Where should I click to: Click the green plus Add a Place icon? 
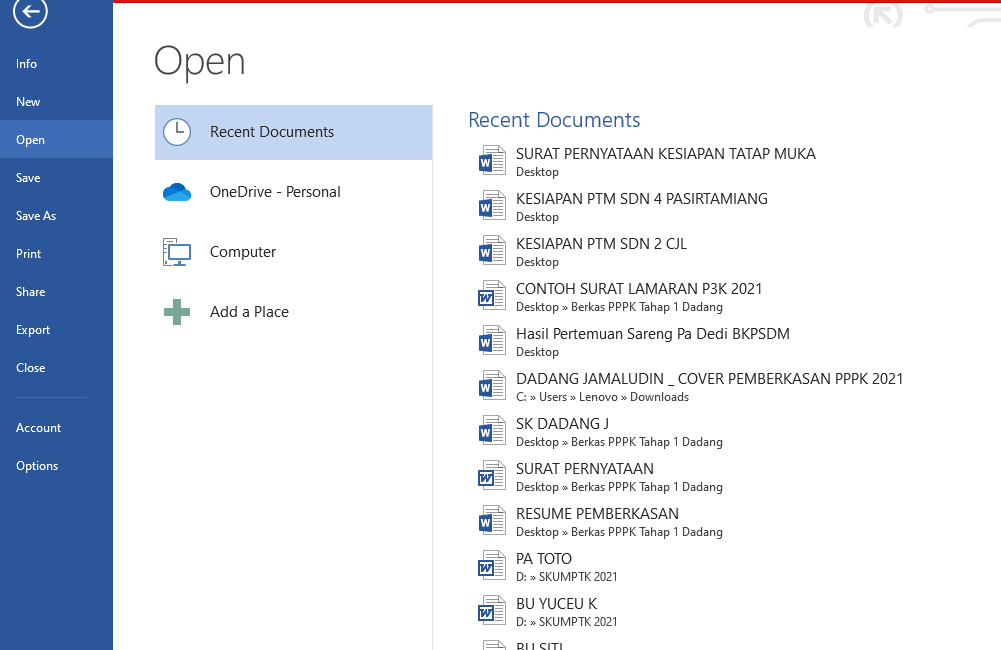(x=177, y=312)
